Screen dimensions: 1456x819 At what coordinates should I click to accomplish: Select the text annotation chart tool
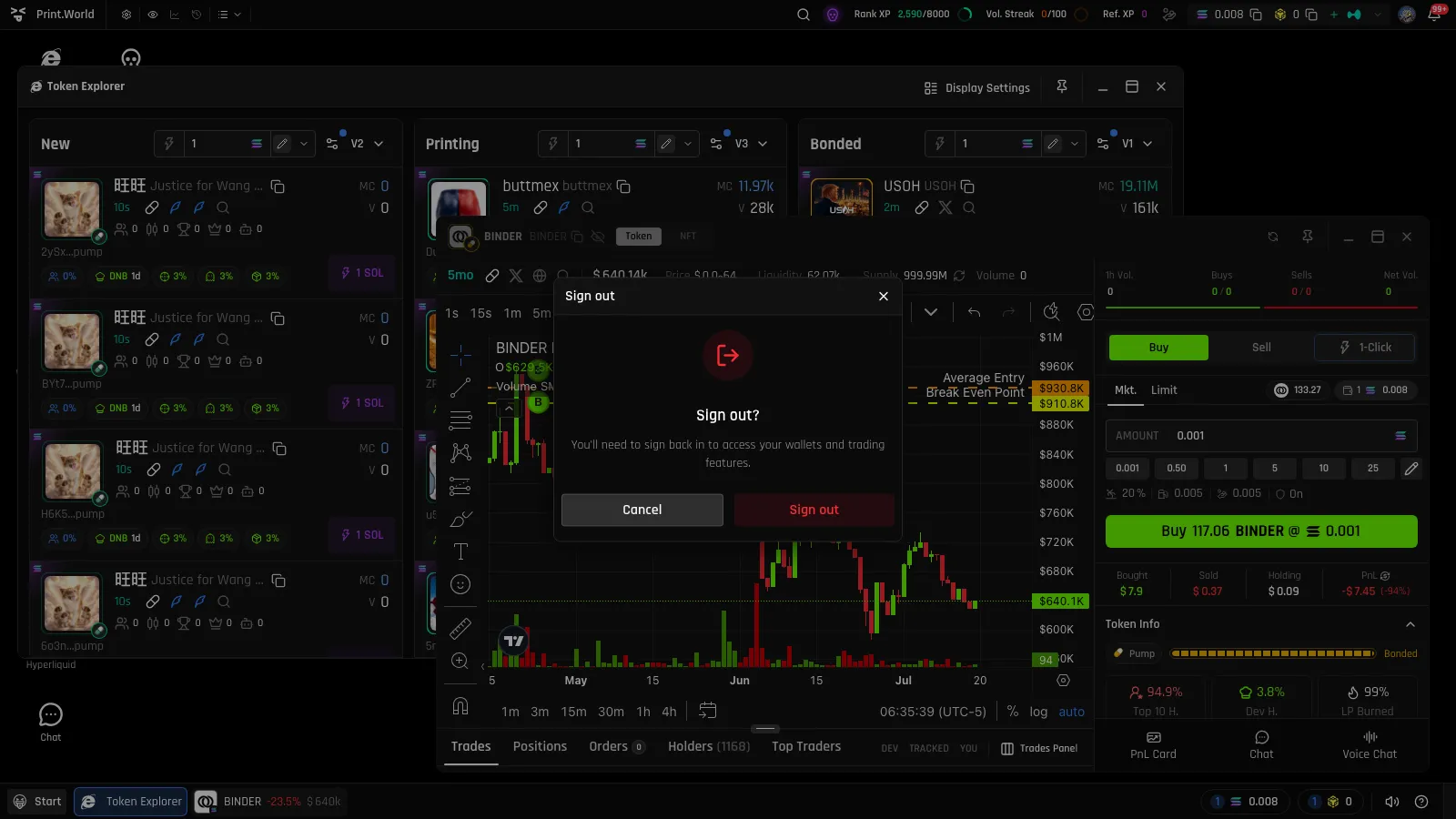point(460,551)
